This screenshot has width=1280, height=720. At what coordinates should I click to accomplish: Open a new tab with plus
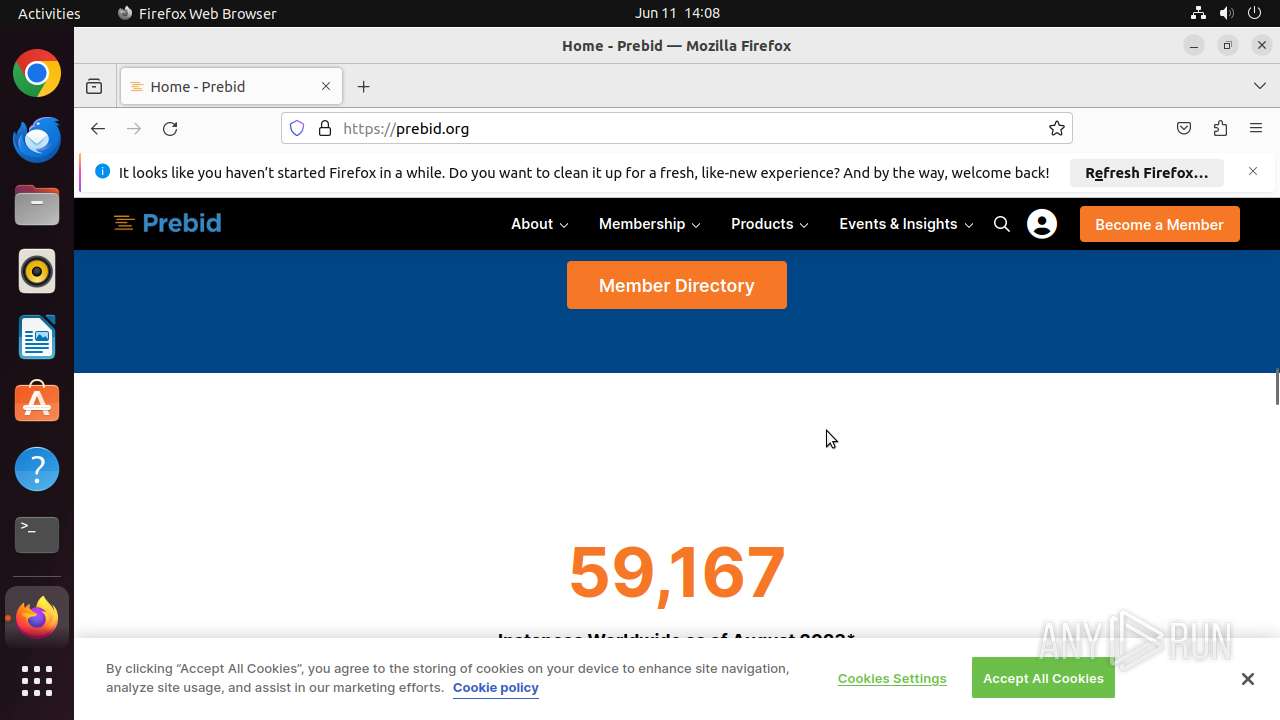[x=364, y=87]
